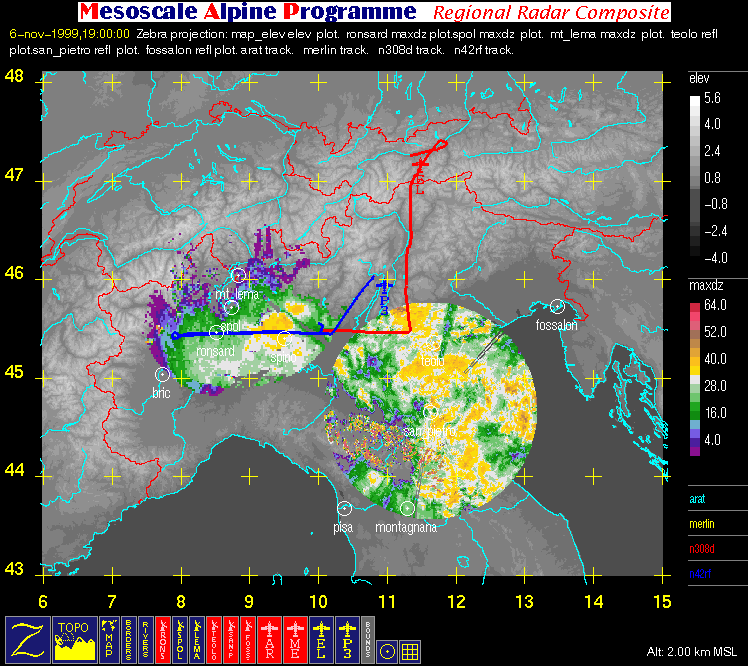Click the elev grayscale color bar
The height and width of the screenshot is (666, 748).
[x=695, y=177]
